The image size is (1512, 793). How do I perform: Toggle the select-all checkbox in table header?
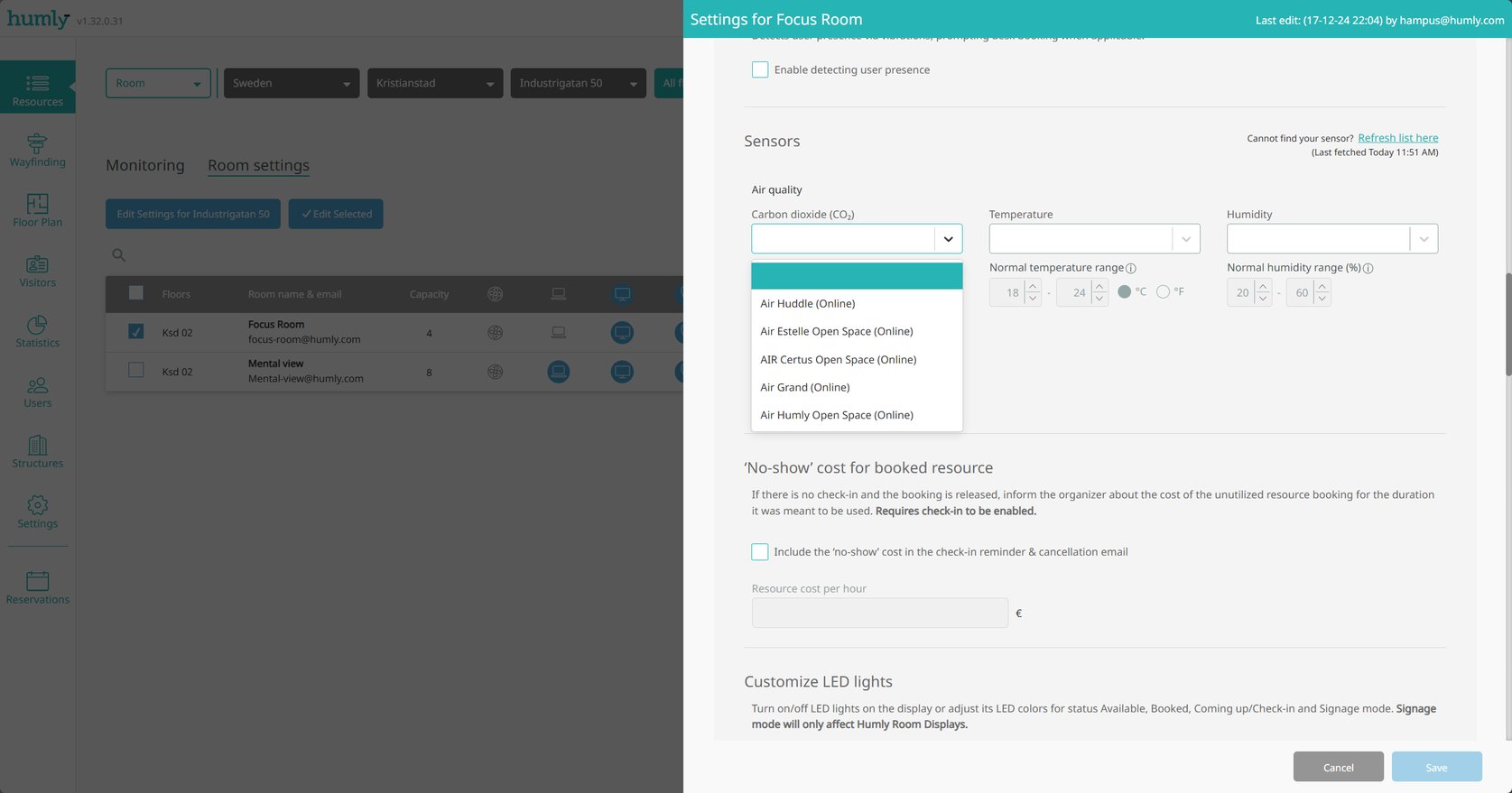point(136,292)
